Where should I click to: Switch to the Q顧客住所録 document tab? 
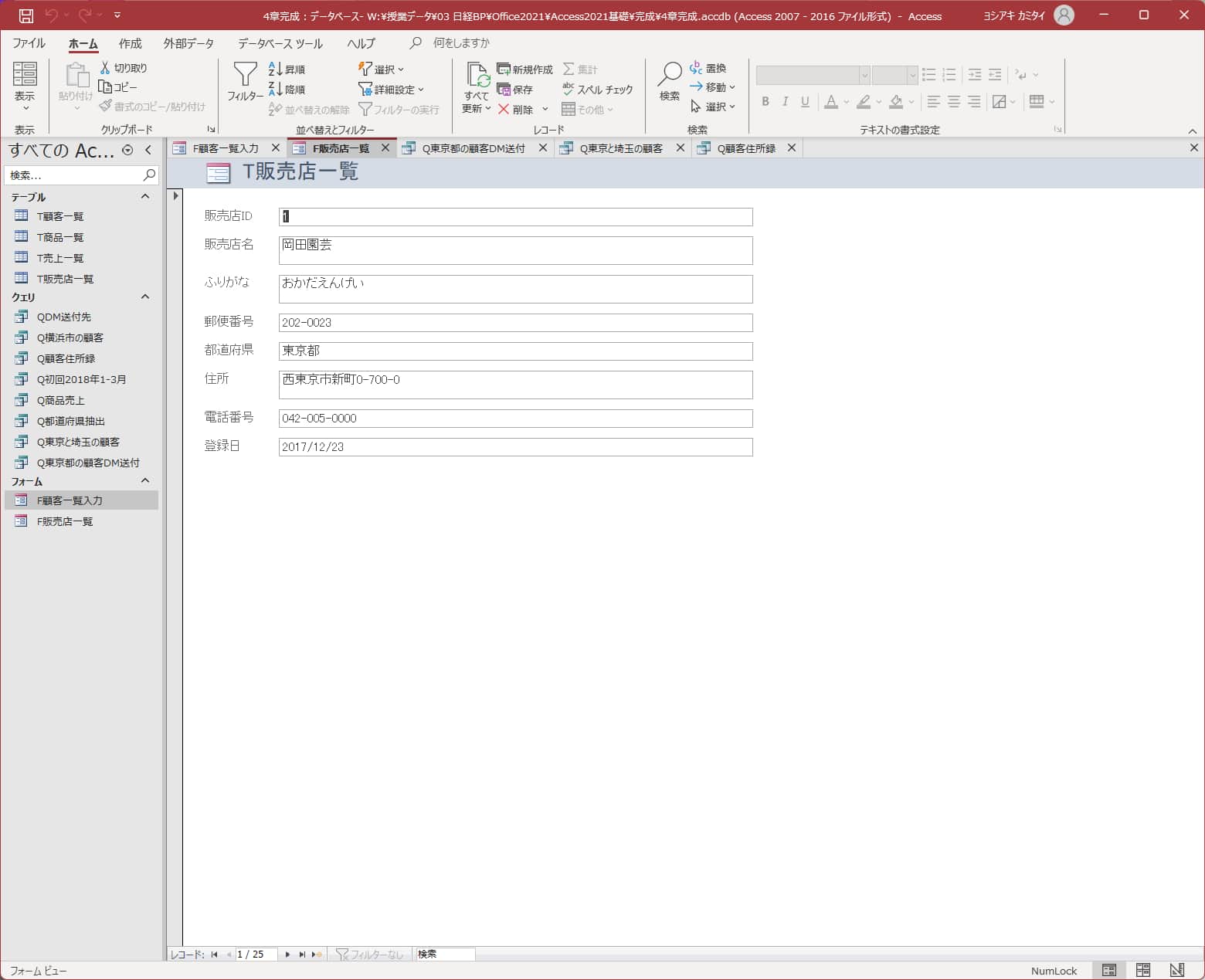(x=745, y=148)
